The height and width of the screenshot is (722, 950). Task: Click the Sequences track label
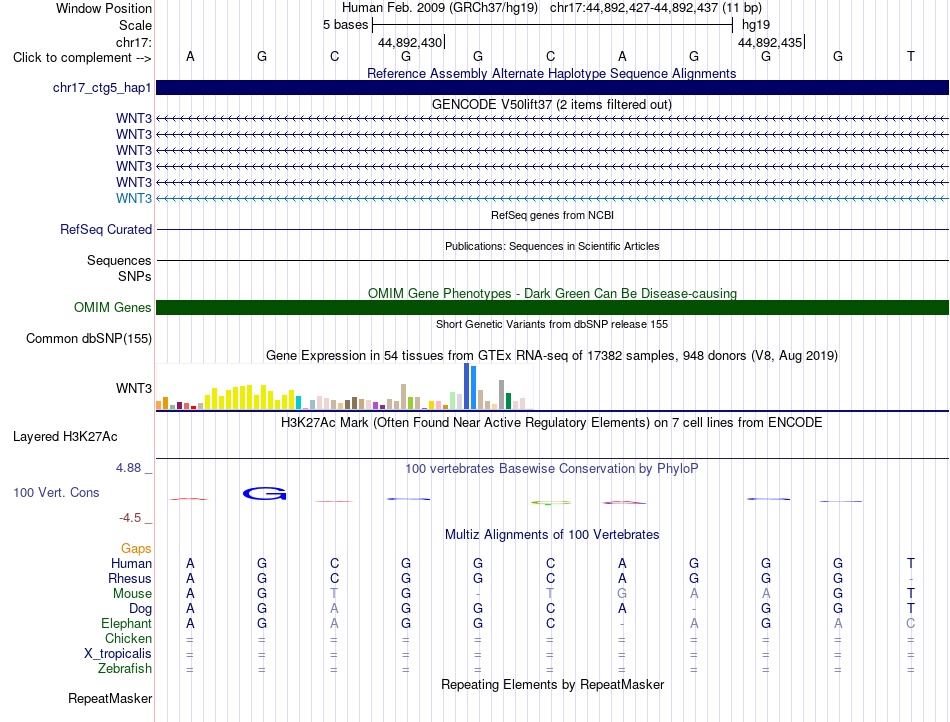119,260
